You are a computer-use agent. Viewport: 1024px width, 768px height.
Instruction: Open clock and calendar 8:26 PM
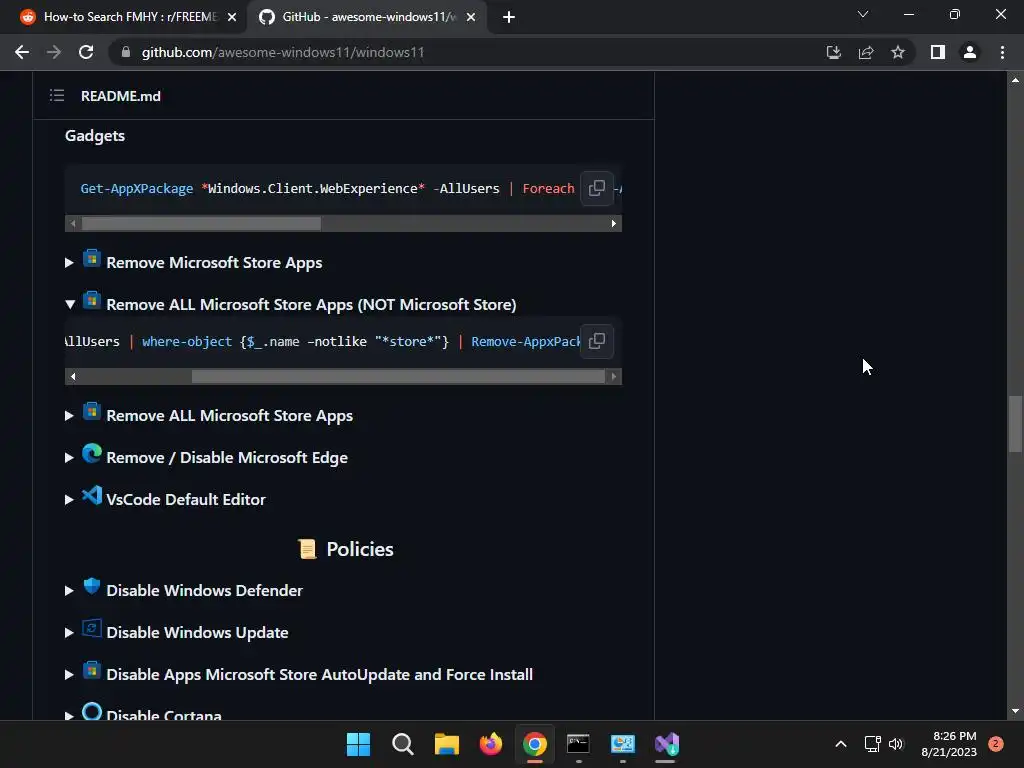point(949,744)
